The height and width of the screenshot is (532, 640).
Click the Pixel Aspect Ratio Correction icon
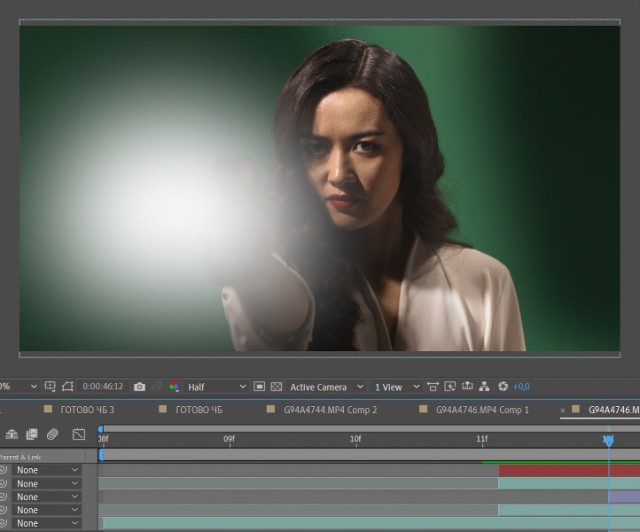(432, 386)
